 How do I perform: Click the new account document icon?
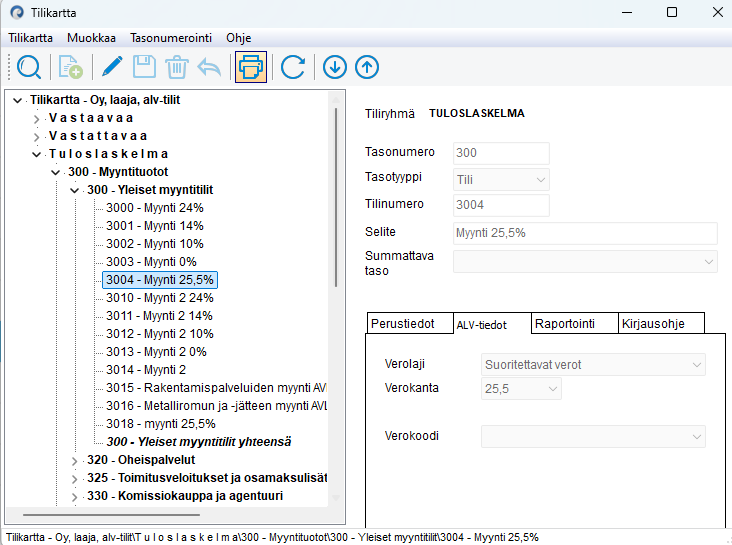point(70,67)
